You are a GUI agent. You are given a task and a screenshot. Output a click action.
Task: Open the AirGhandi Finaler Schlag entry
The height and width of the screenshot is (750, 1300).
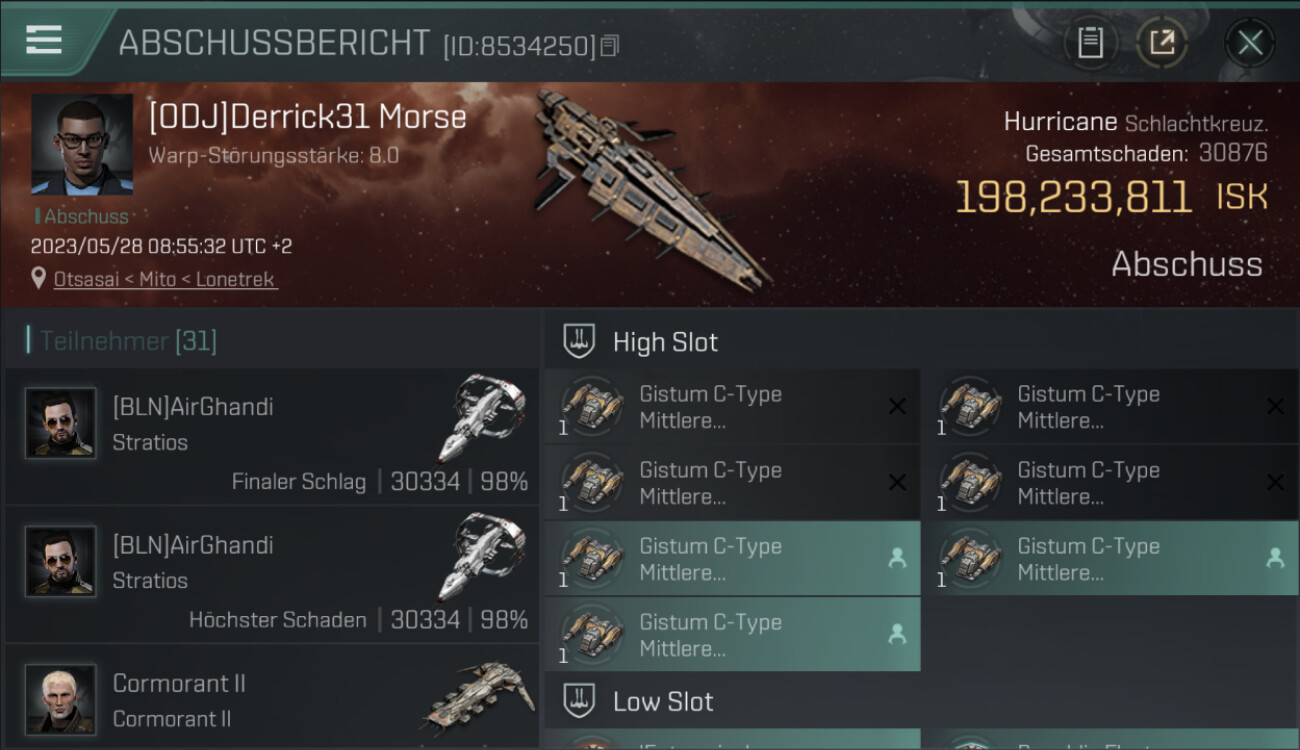coord(272,437)
